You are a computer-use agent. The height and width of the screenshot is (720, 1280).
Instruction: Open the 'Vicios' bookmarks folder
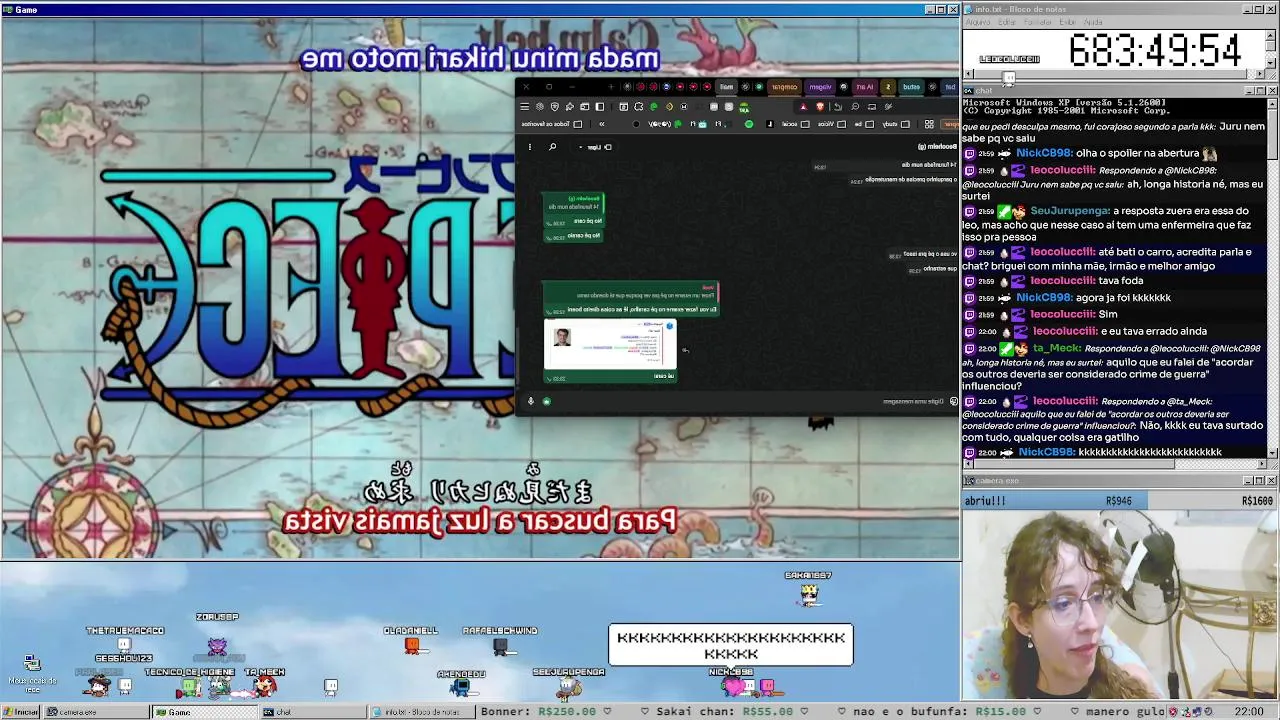833,124
